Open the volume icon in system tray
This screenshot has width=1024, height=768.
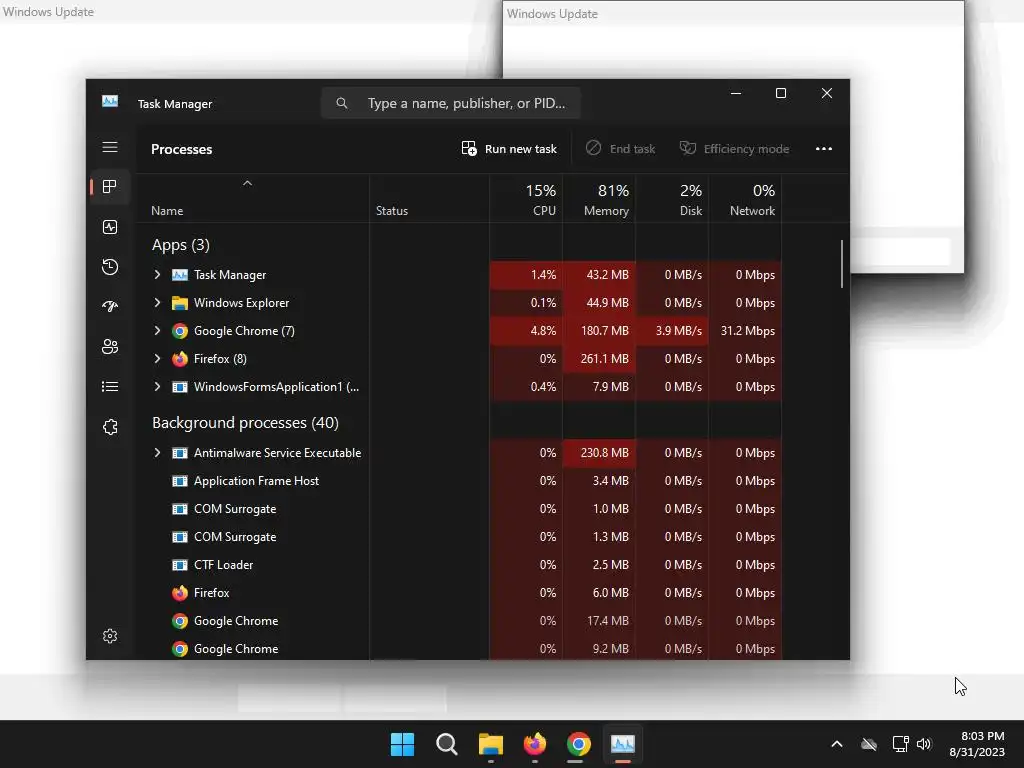click(924, 744)
